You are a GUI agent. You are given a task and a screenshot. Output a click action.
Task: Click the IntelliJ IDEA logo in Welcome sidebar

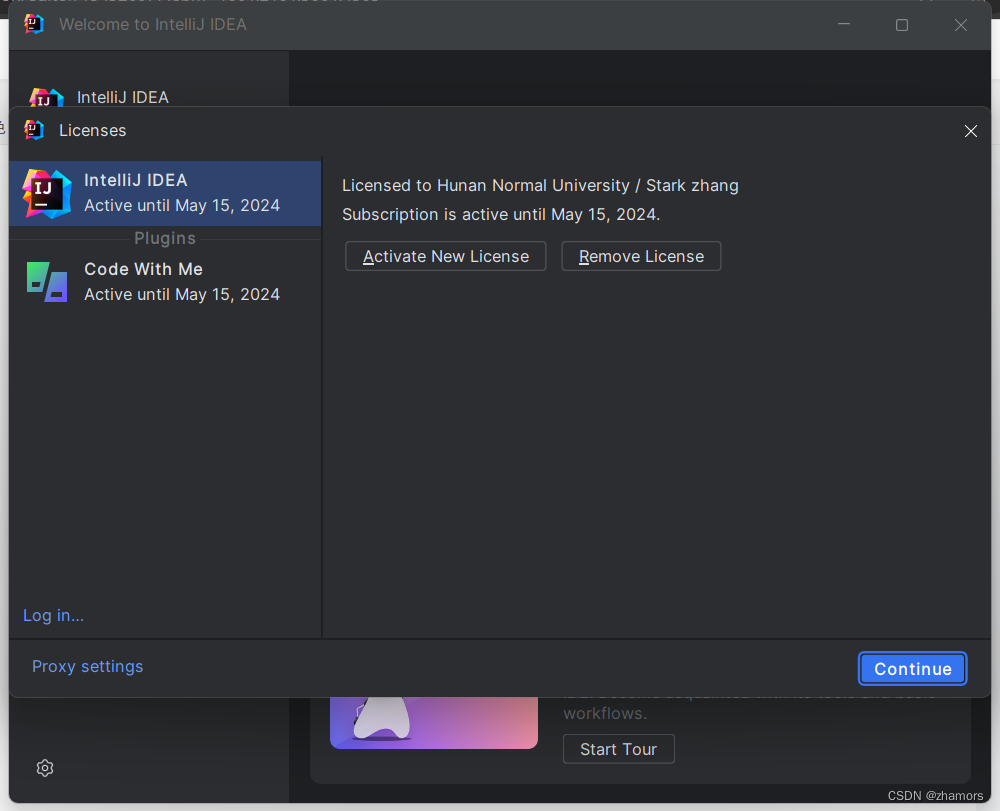point(47,98)
